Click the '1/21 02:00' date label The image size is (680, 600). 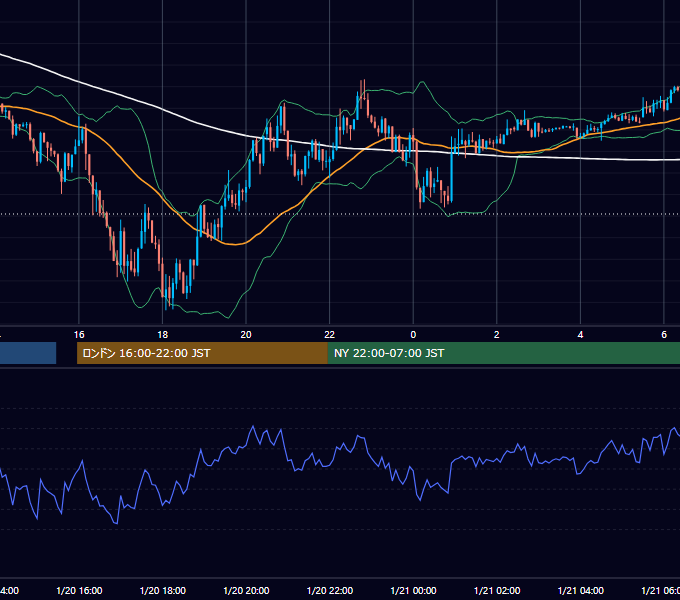(x=497, y=590)
